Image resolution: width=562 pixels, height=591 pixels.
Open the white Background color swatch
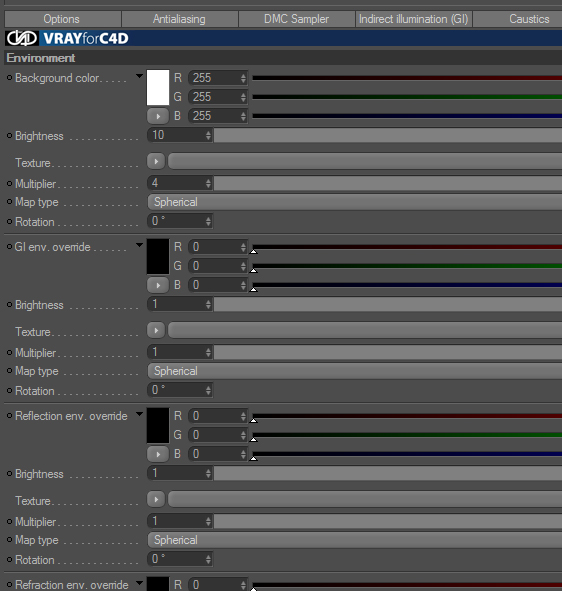point(158,87)
